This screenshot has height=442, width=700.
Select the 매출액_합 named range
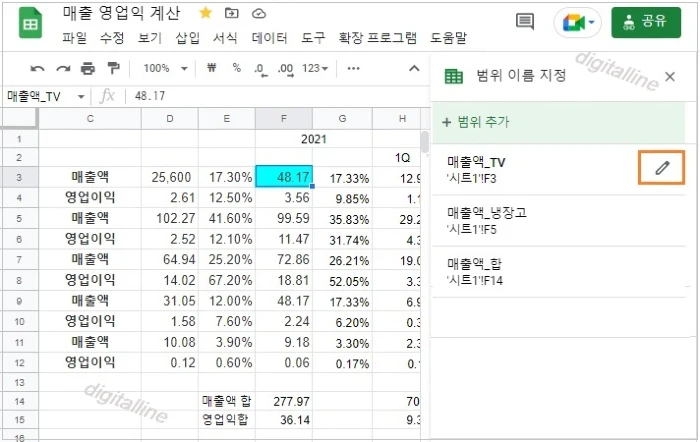click(x=558, y=271)
